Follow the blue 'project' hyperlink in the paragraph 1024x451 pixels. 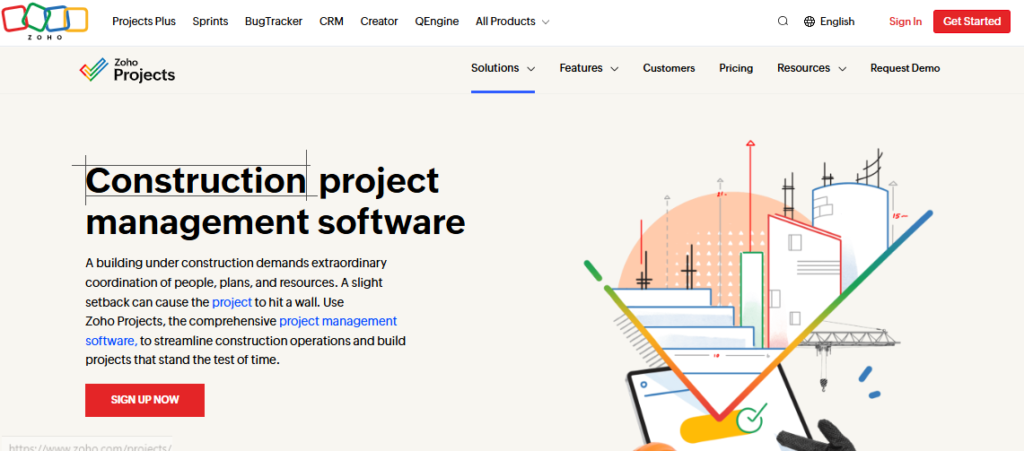pos(232,302)
